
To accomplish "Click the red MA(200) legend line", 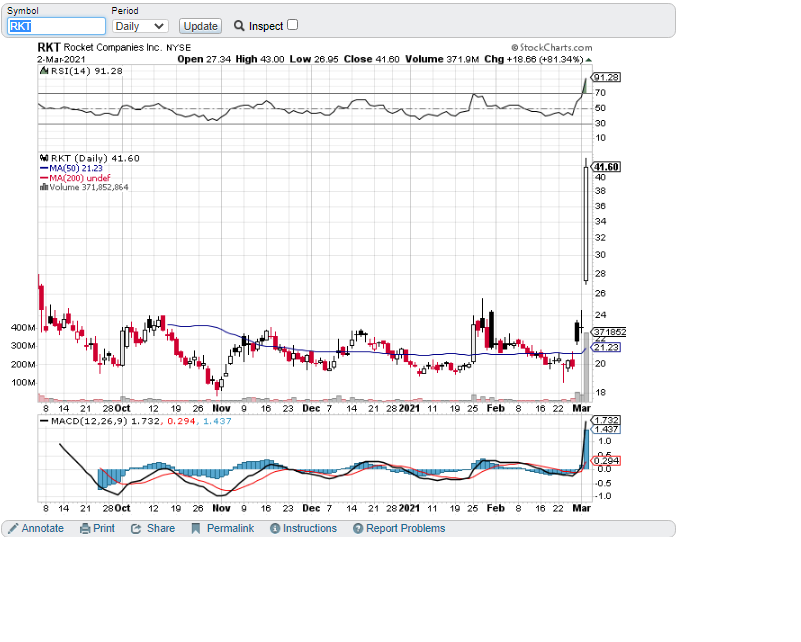I will coord(44,178).
